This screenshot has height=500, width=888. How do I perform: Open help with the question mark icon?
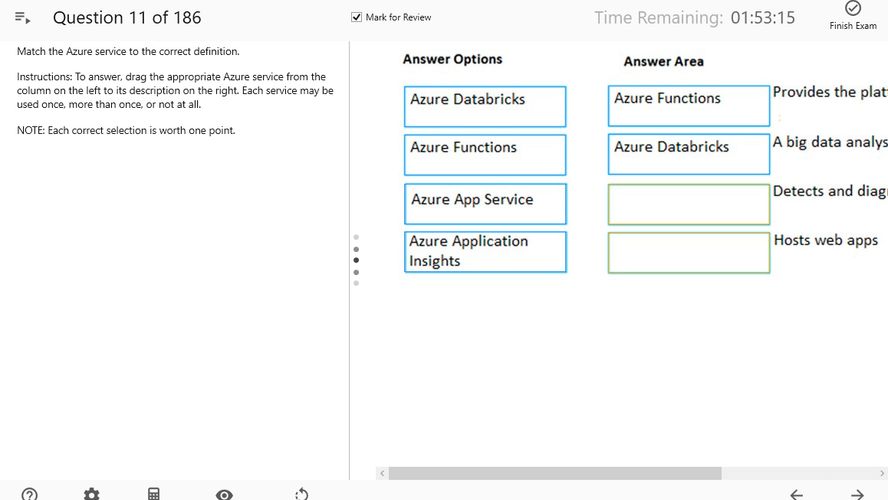click(x=30, y=494)
